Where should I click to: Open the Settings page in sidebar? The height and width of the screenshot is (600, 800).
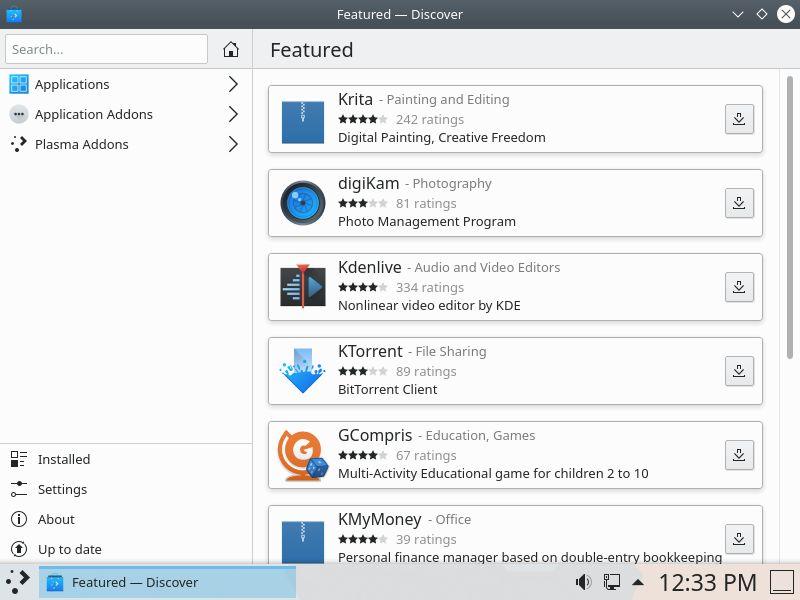click(62, 489)
